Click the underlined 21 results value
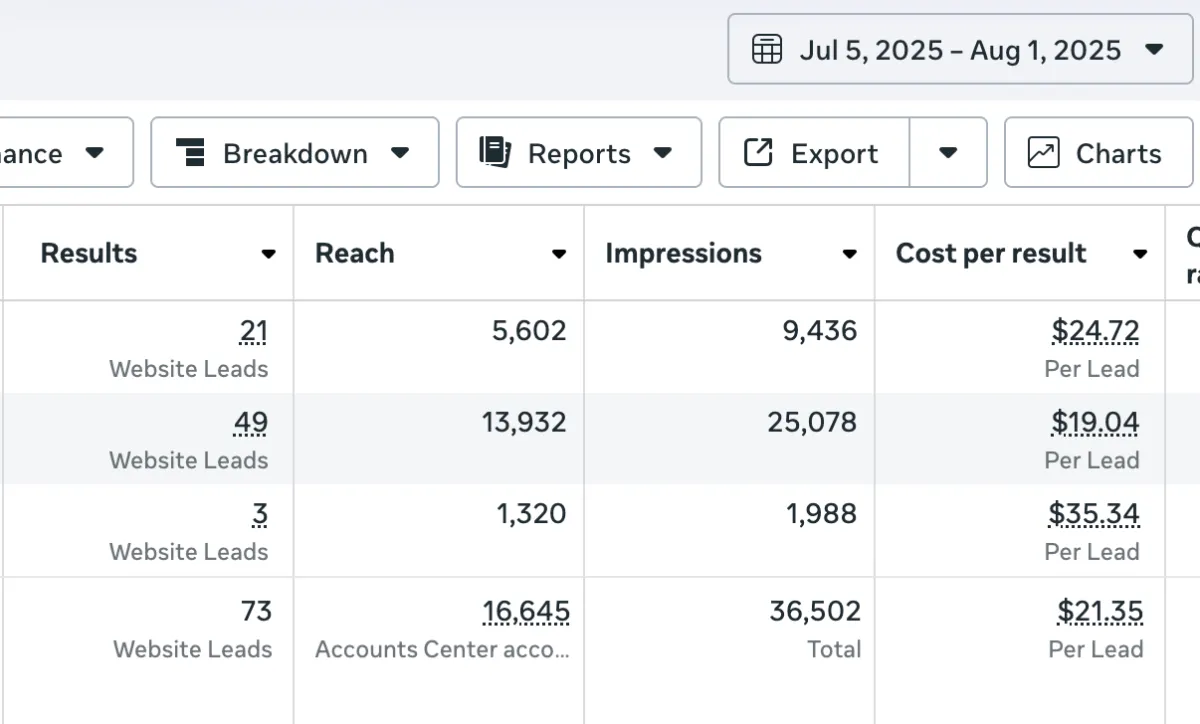The width and height of the screenshot is (1200, 724). [254, 331]
